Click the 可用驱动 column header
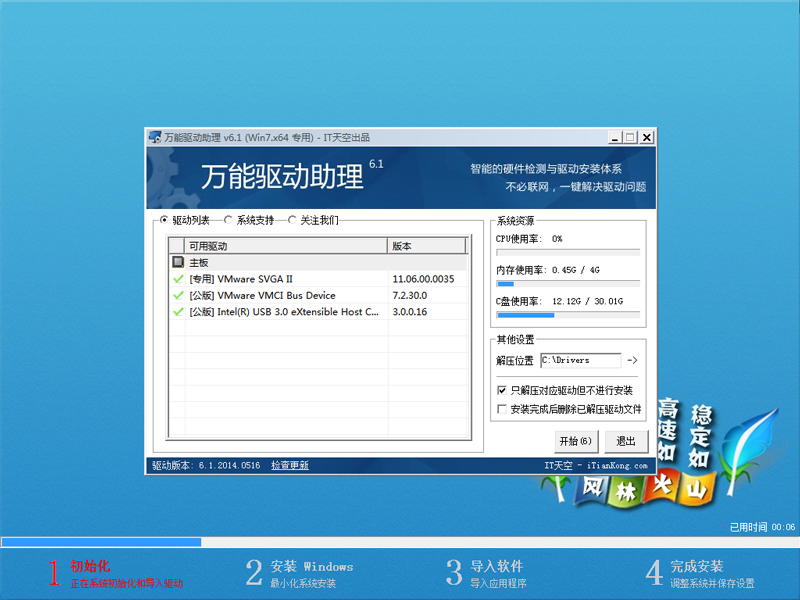This screenshot has height=600, width=800. click(286, 246)
